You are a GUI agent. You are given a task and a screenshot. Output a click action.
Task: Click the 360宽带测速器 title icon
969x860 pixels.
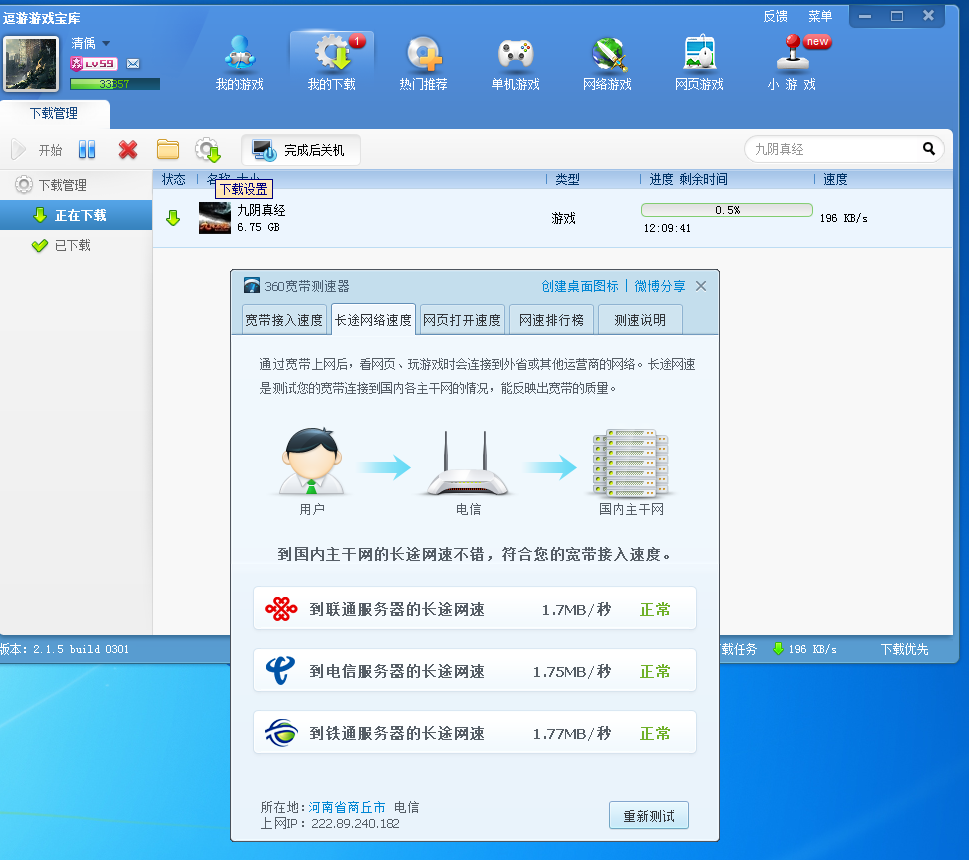(252, 285)
